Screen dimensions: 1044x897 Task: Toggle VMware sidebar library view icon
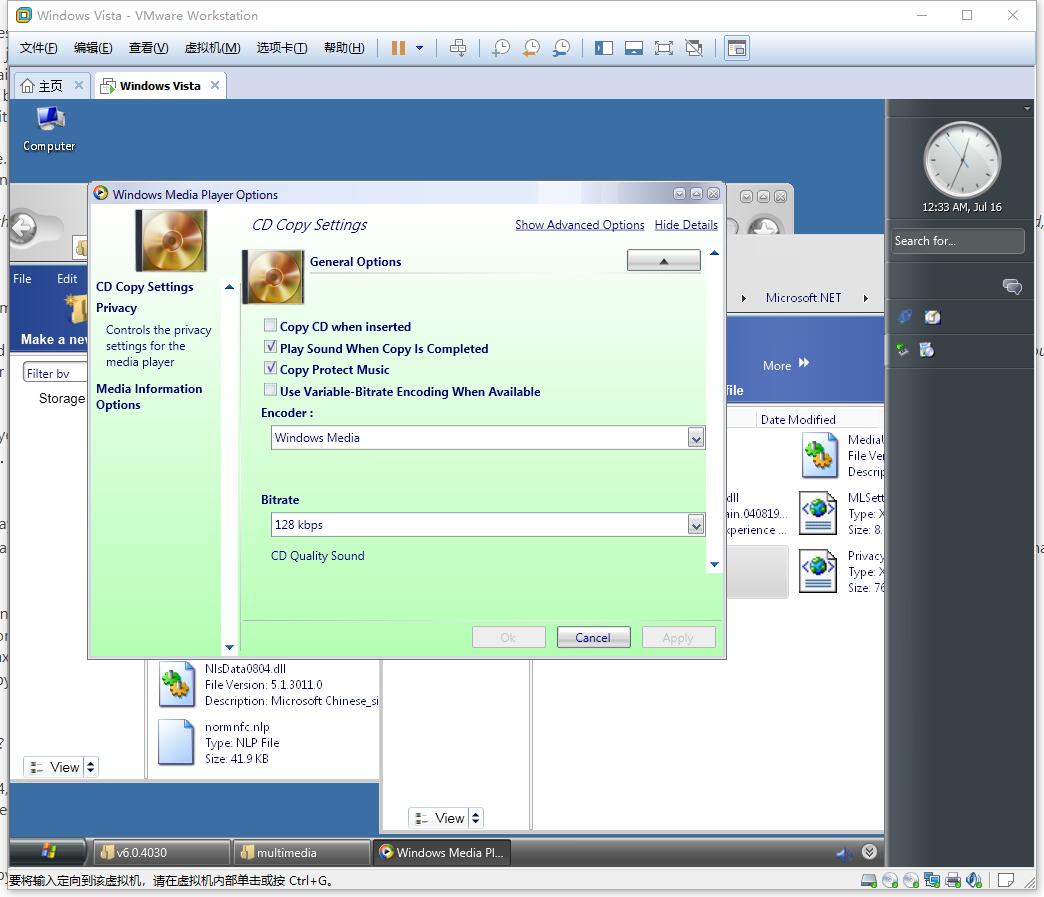(x=604, y=48)
